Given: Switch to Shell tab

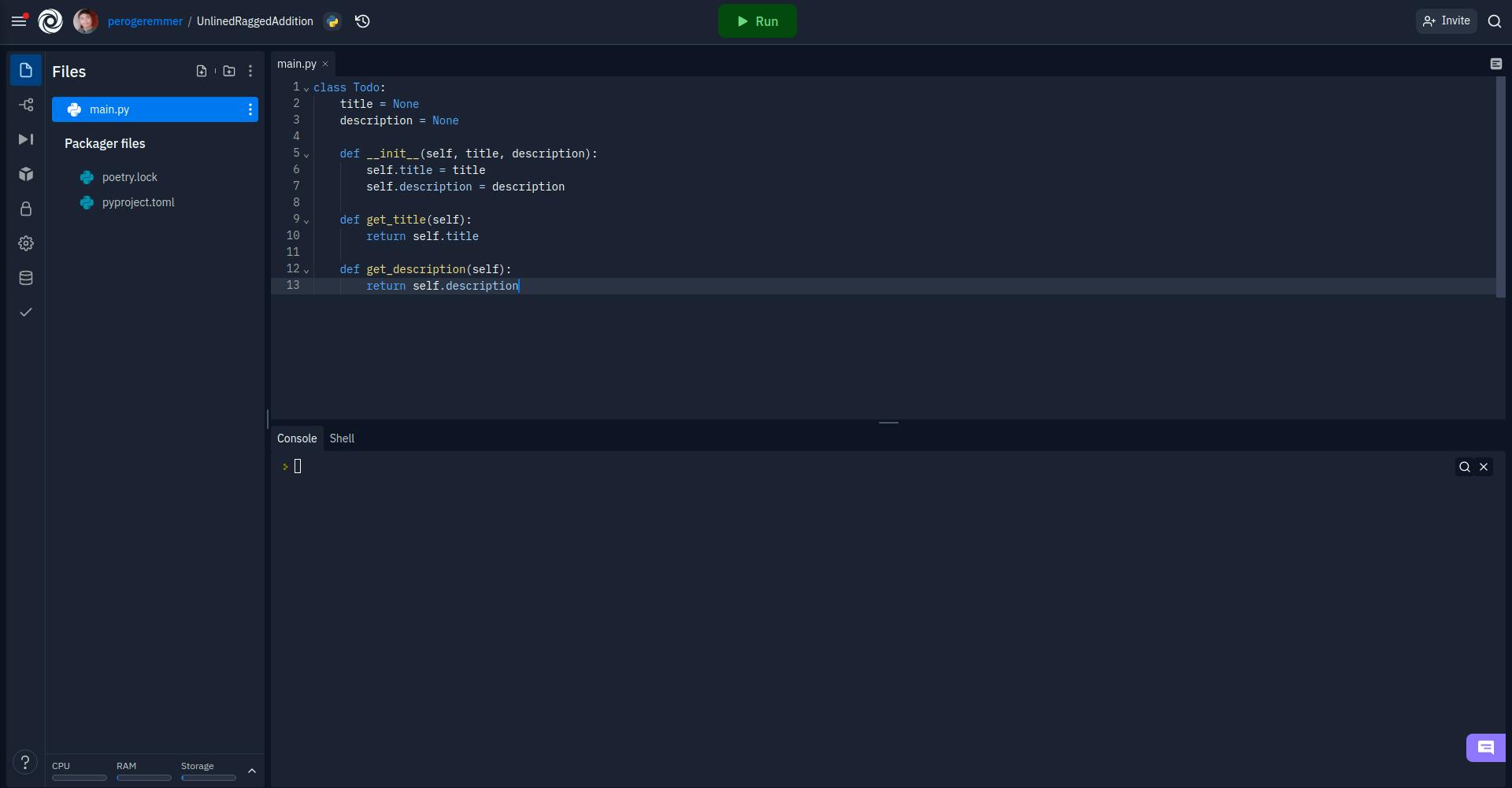Looking at the screenshot, I should [x=342, y=438].
